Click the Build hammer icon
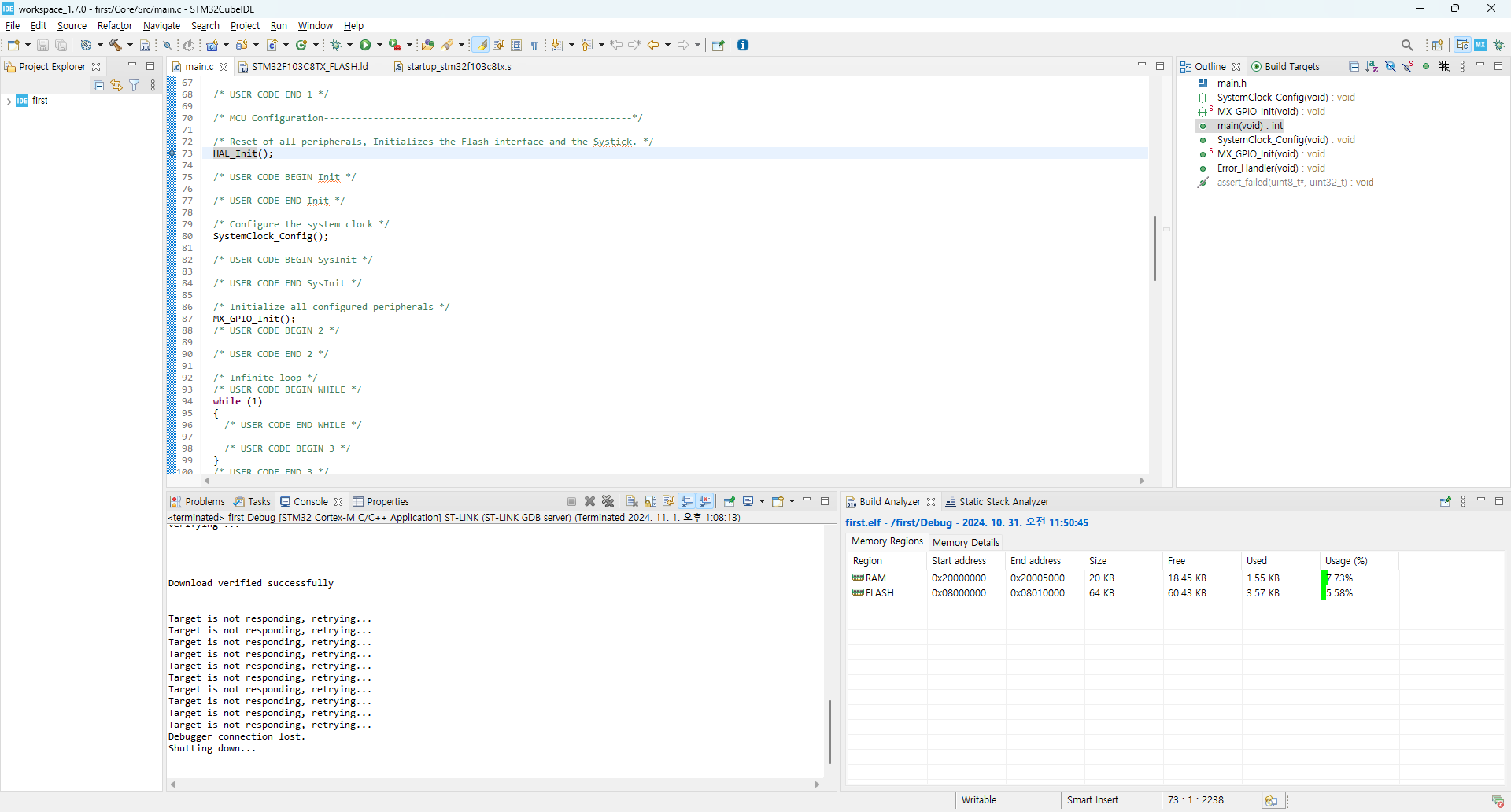This screenshot has height=812, width=1511. pos(115,45)
